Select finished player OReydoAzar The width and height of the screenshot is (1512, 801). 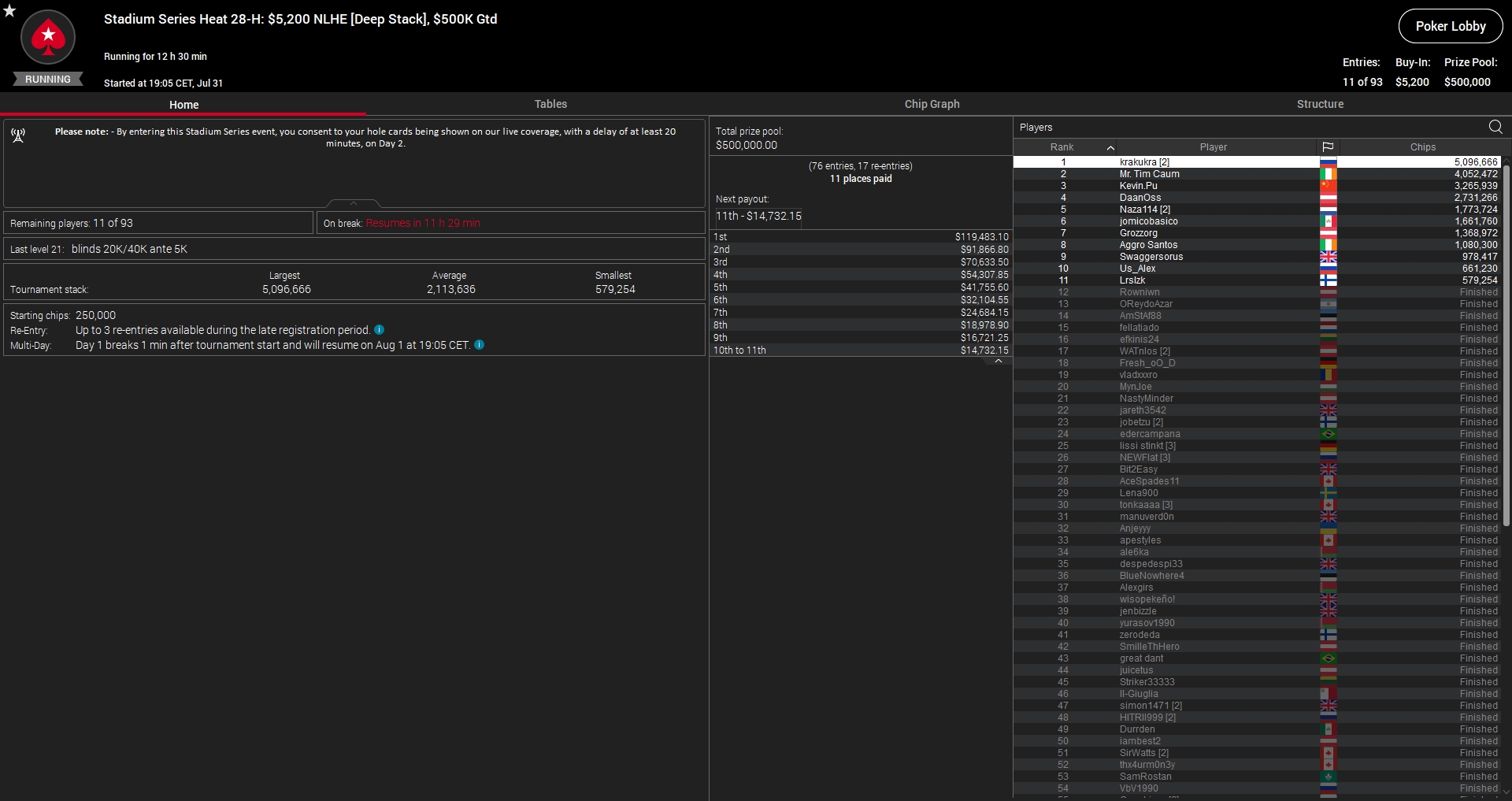pos(1258,304)
